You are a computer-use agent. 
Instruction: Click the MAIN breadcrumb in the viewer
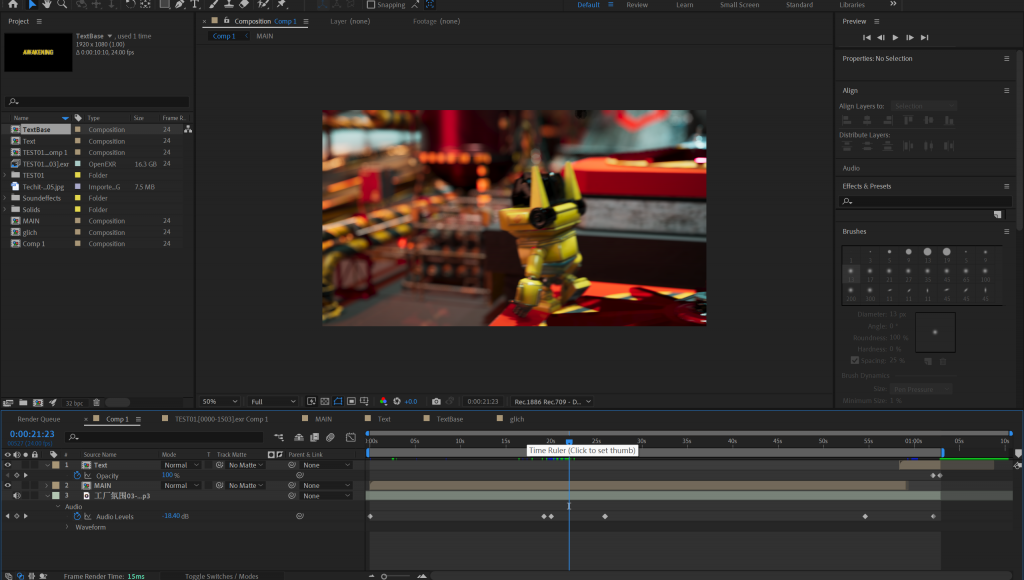coord(264,36)
